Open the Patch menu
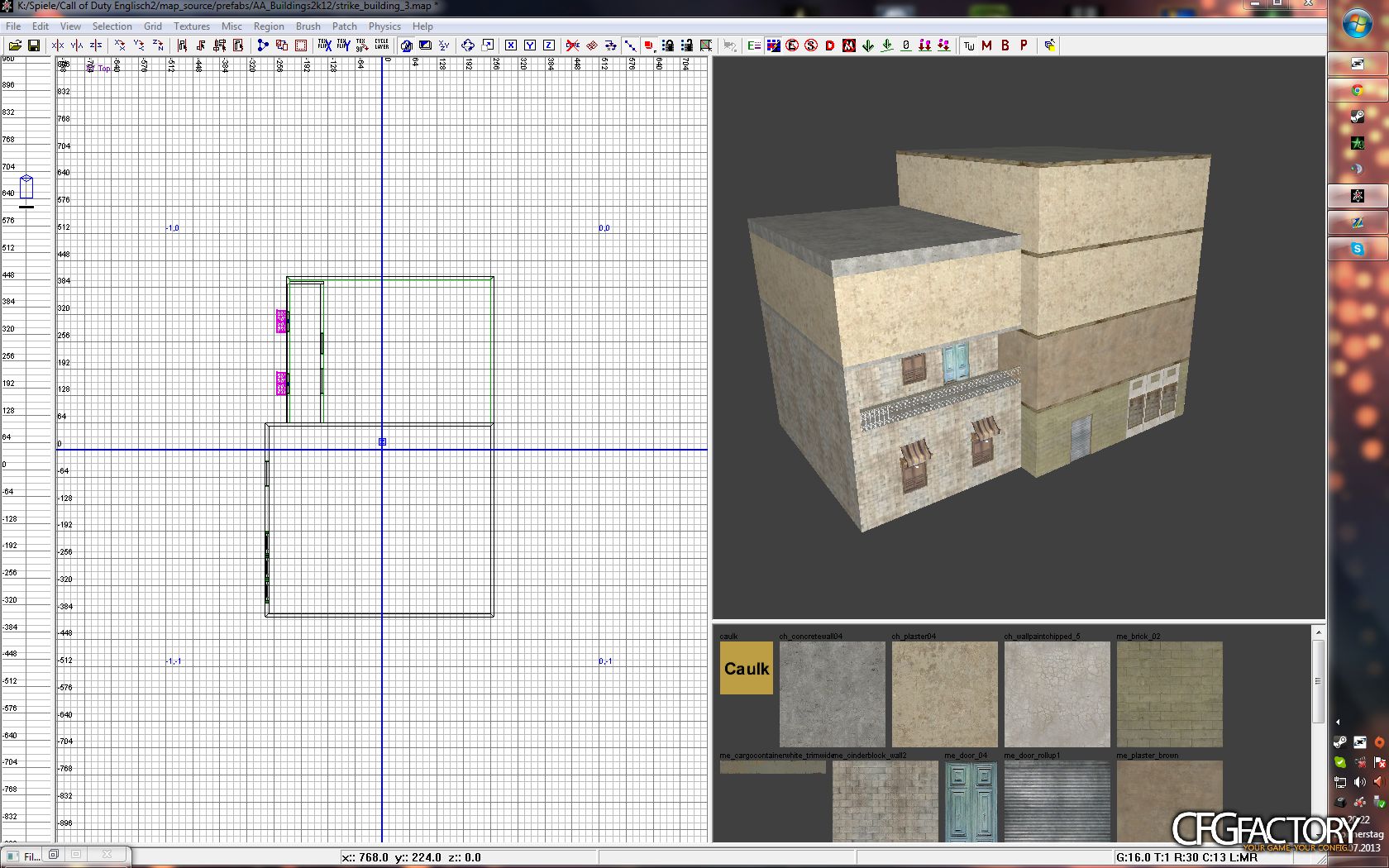 pos(345,26)
